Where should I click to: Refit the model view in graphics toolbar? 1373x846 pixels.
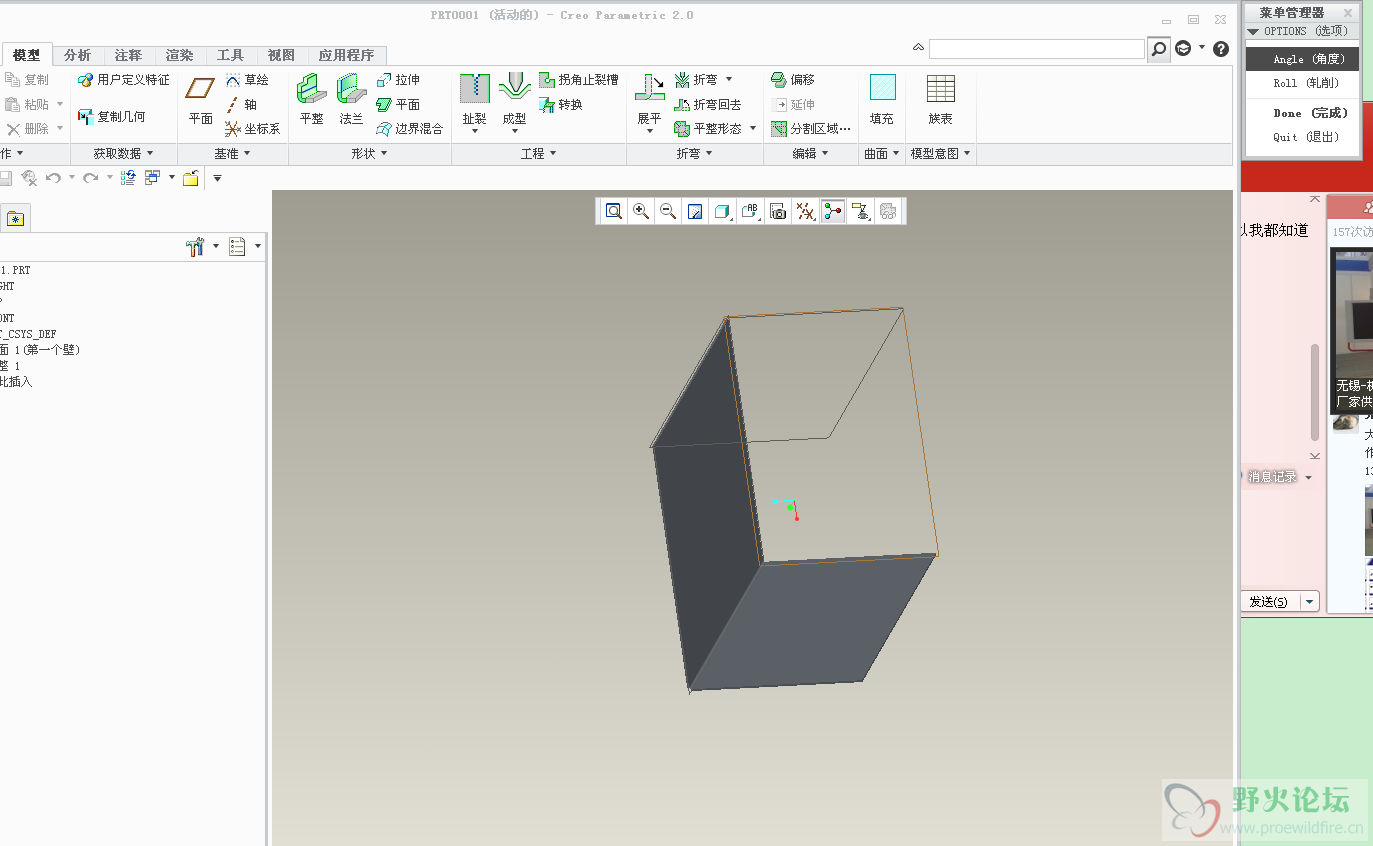click(x=613, y=211)
